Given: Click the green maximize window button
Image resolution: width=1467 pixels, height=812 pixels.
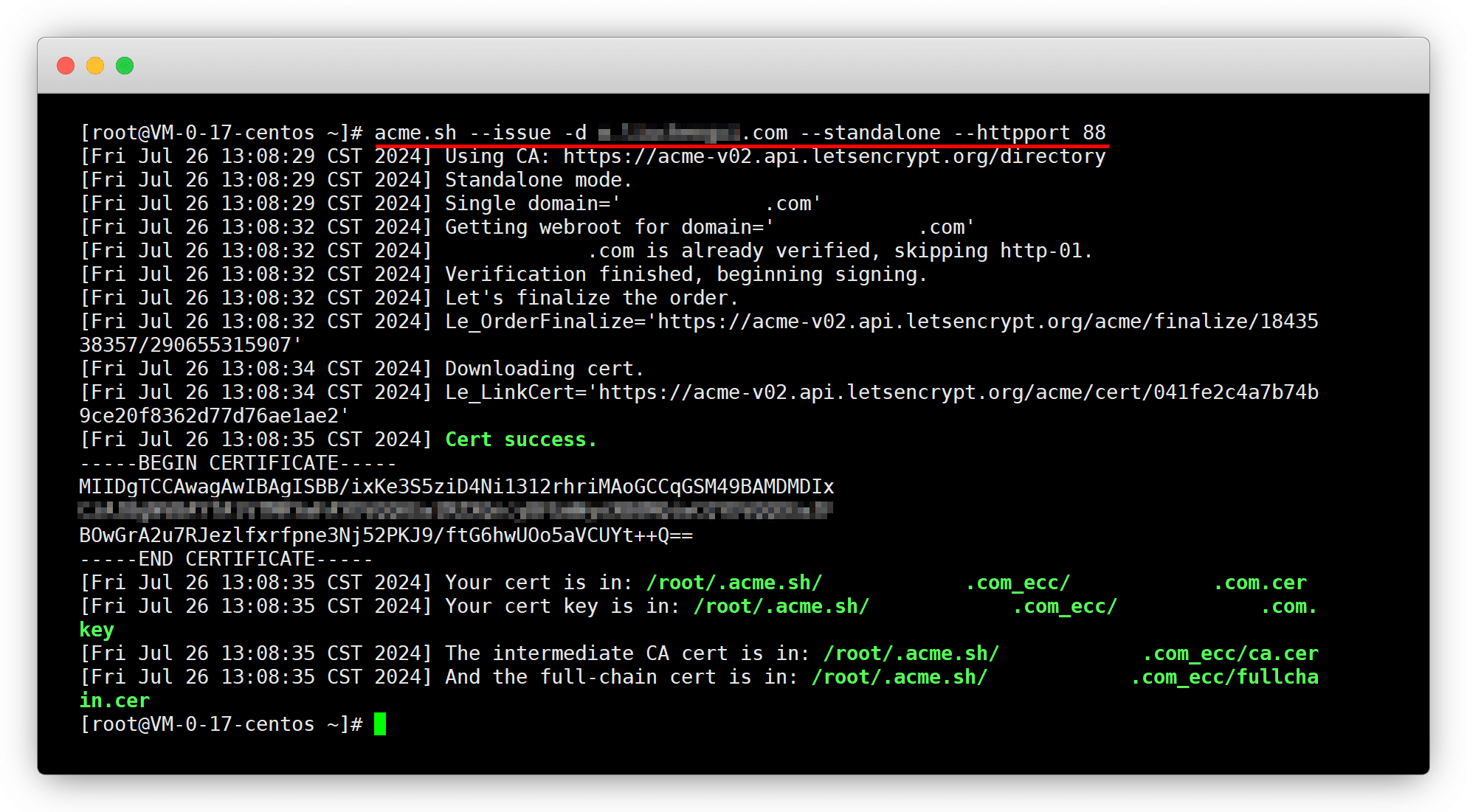Looking at the screenshot, I should pyautogui.click(x=125, y=66).
